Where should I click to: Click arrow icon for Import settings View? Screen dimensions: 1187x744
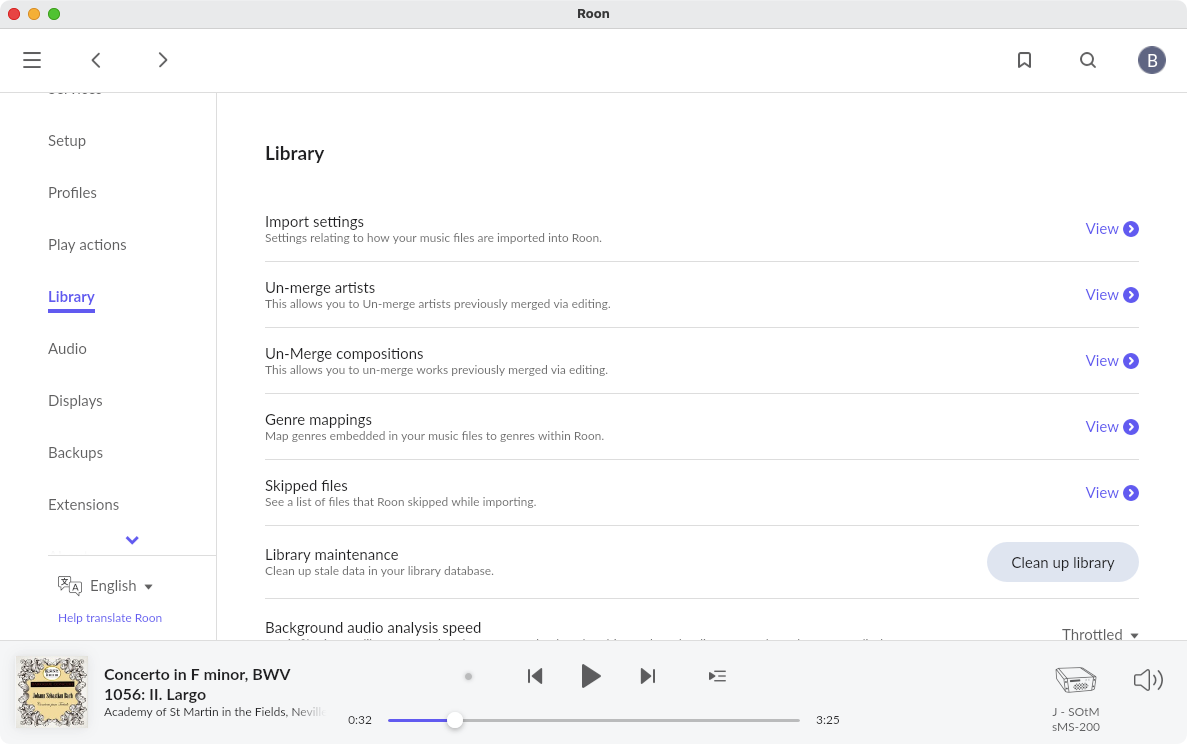click(1131, 229)
